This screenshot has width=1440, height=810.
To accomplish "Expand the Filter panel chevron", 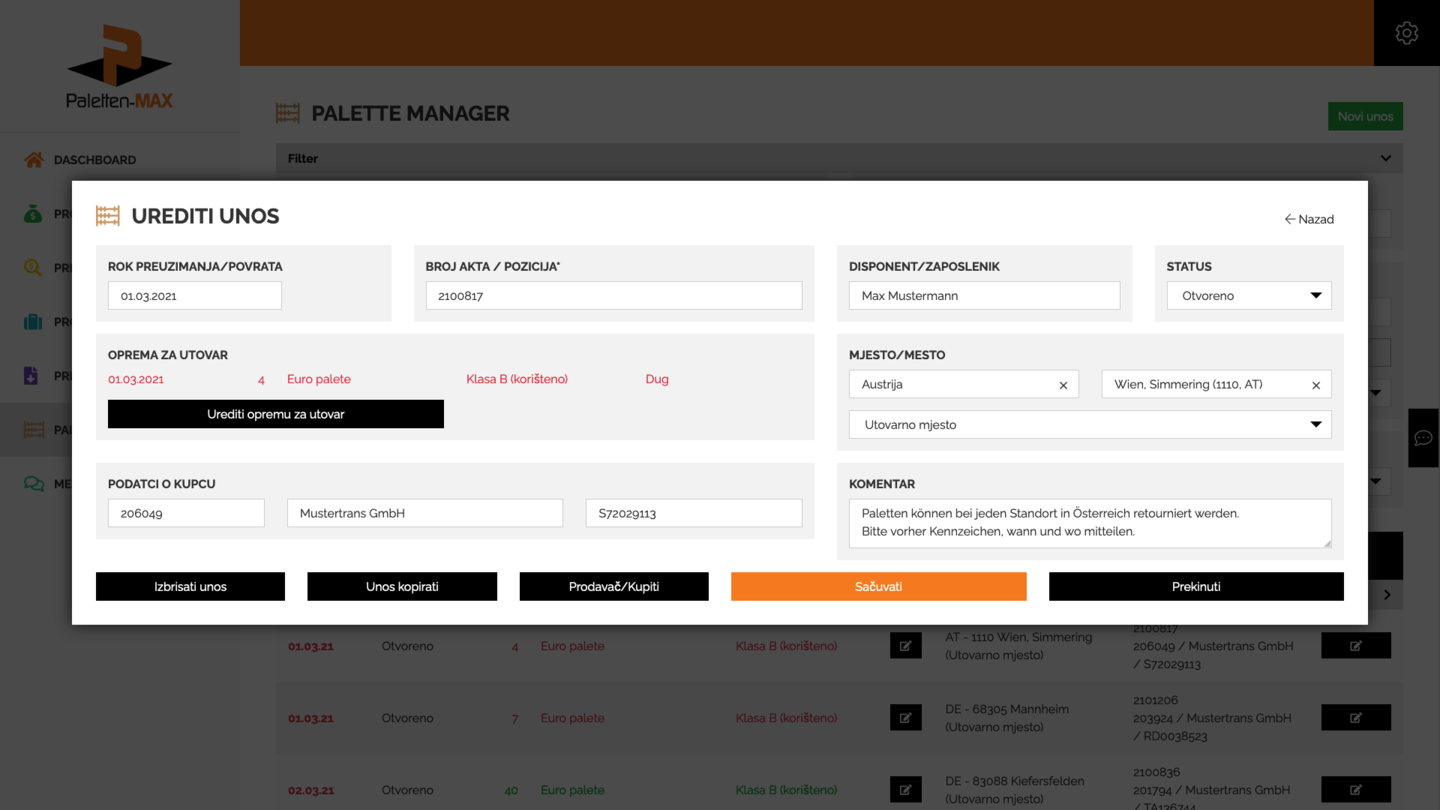I will pyautogui.click(x=1385, y=159).
